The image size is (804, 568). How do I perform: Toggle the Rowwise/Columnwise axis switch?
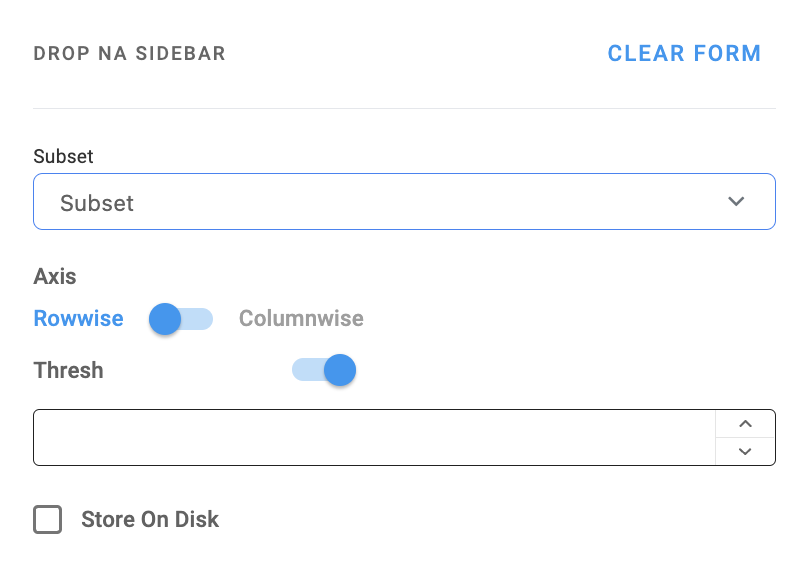(x=181, y=319)
